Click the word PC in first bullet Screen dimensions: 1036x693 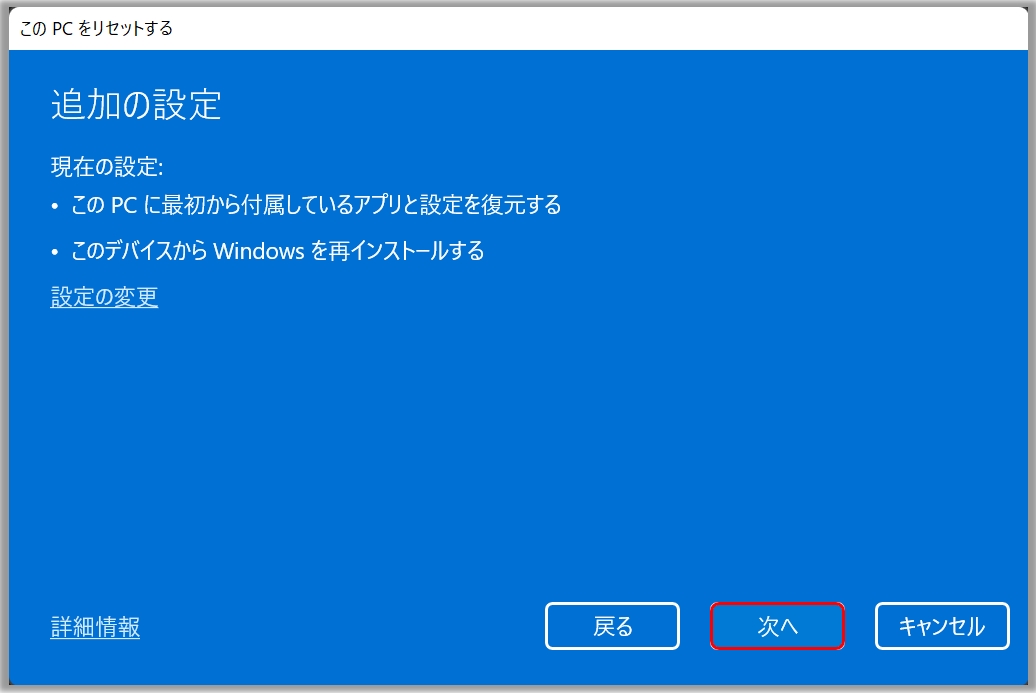coord(124,205)
